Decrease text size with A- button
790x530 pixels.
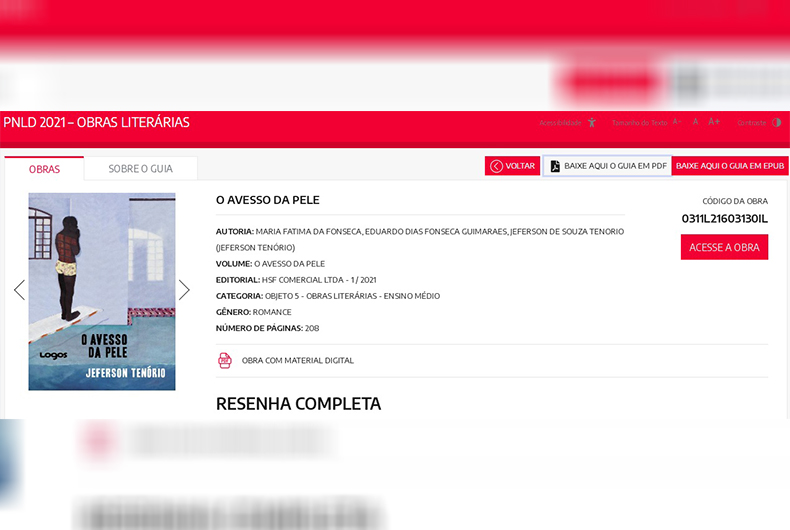(x=676, y=122)
